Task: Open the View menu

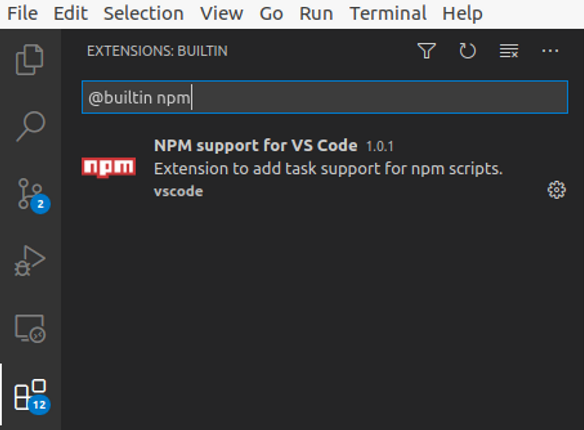Action: [x=222, y=14]
